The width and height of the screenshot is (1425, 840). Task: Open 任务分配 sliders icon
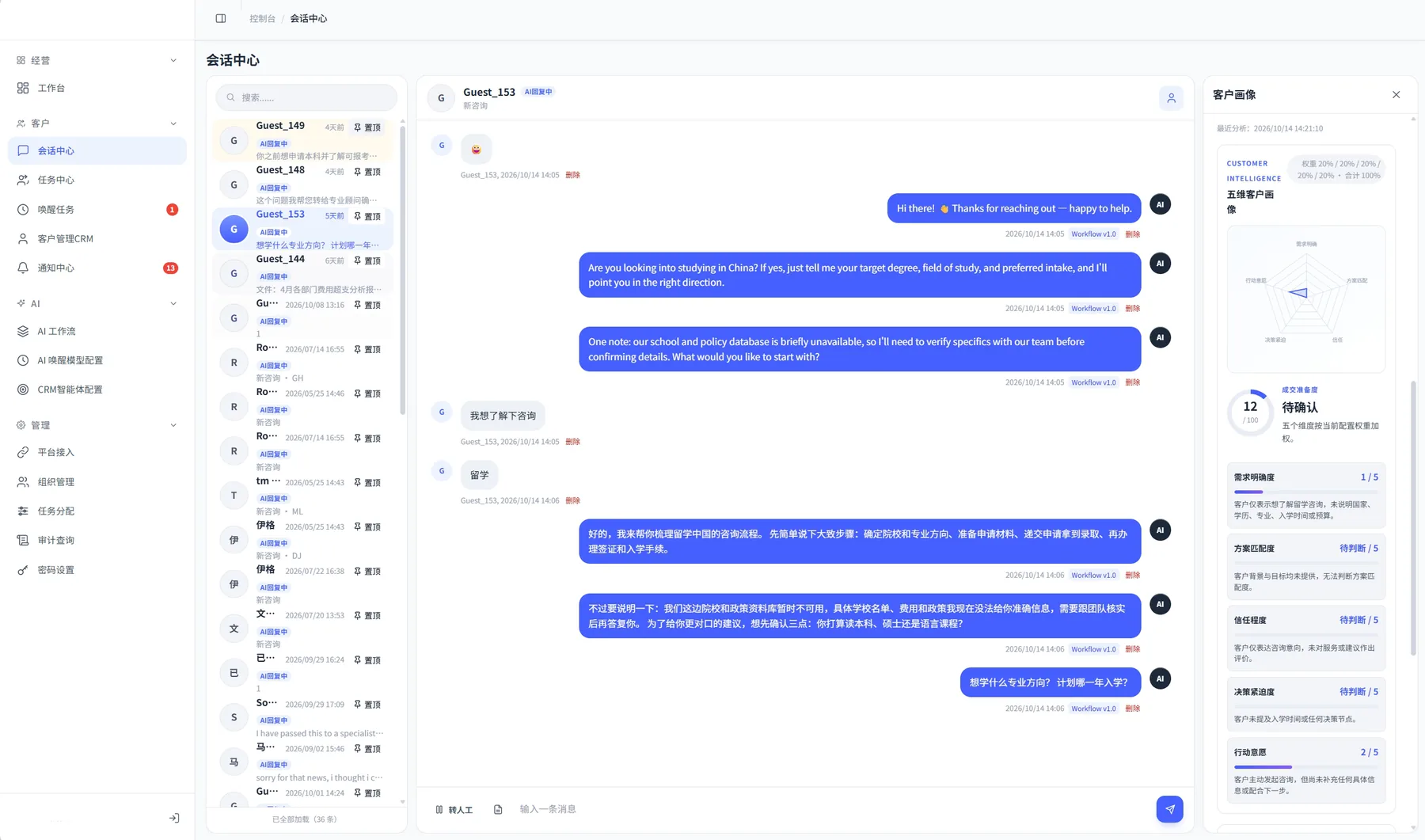pyautogui.click(x=23, y=511)
